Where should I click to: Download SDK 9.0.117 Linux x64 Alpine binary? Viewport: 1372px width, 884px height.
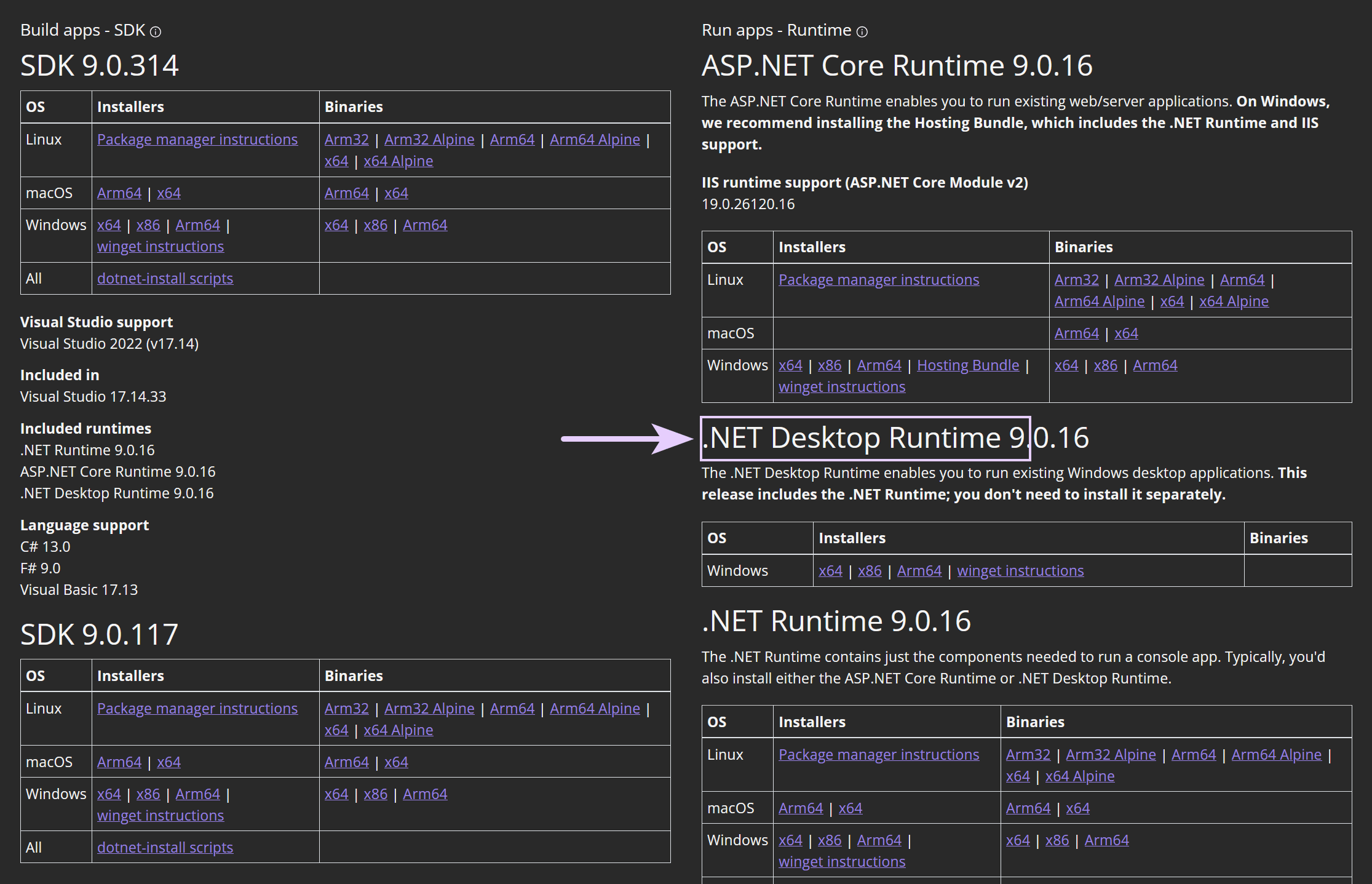399,730
